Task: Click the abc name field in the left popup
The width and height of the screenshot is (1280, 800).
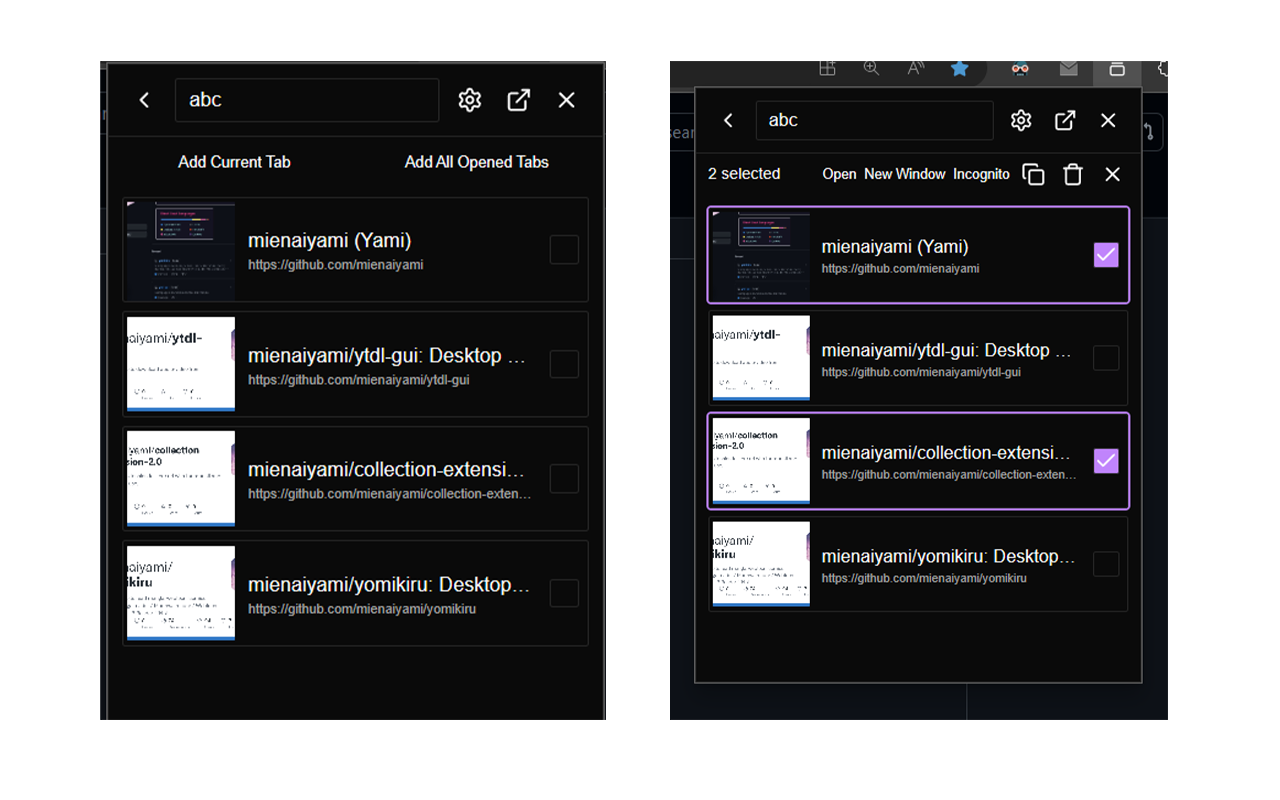Action: [x=307, y=100]
